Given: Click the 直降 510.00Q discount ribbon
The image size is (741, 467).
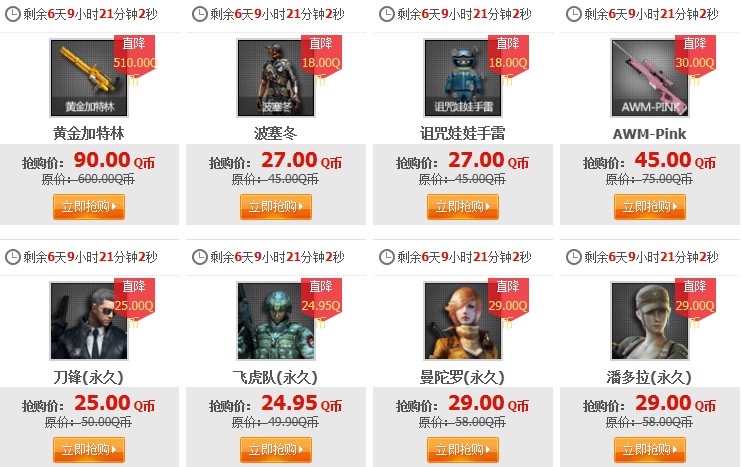Looking at the screenshot, I should click(135, 56).
